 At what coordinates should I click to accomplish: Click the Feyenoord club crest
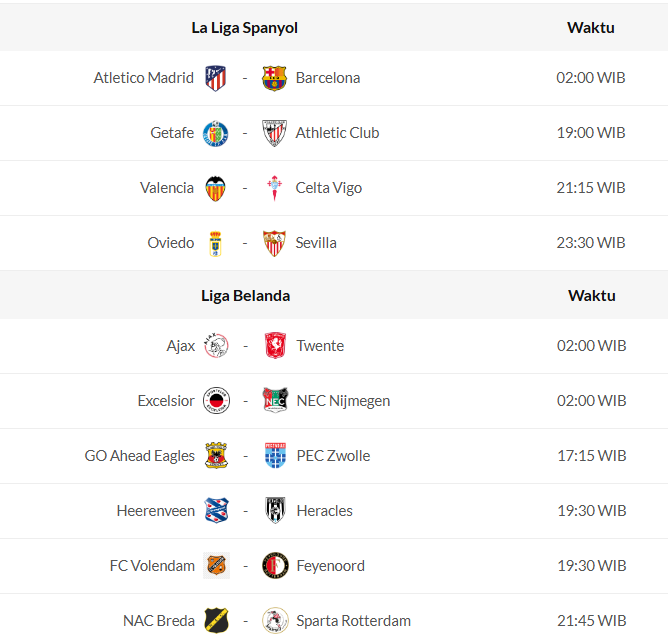pyautogui.click(x=274, y=566)
